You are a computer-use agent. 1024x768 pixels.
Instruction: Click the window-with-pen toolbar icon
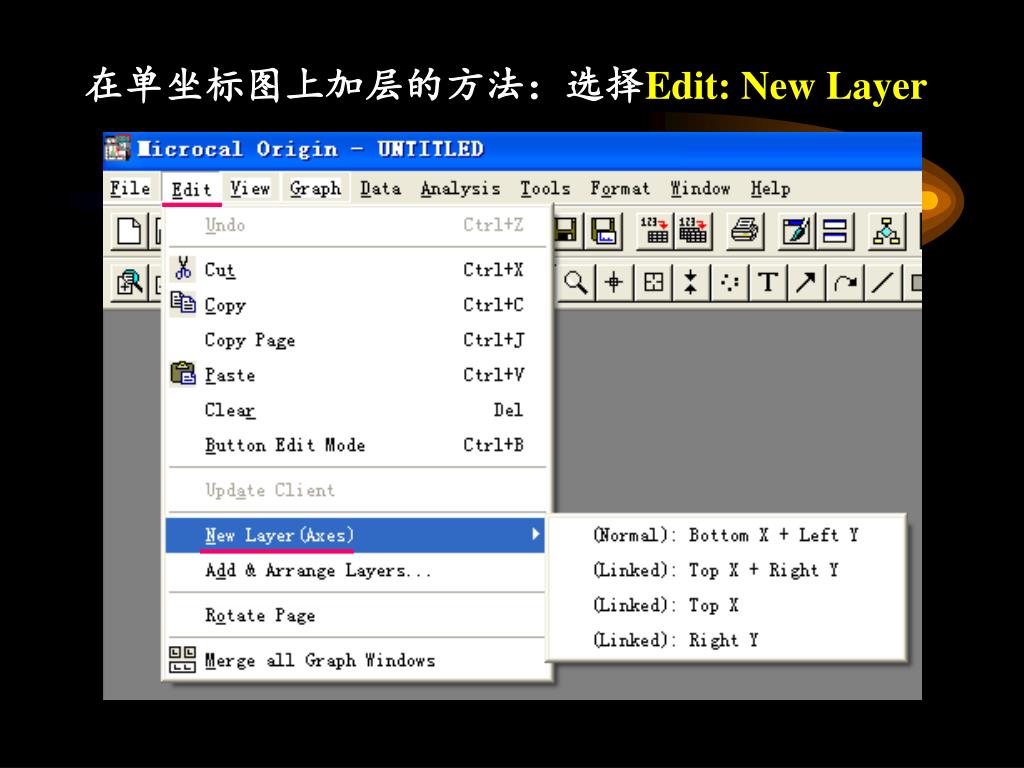(x=796, y=231)
